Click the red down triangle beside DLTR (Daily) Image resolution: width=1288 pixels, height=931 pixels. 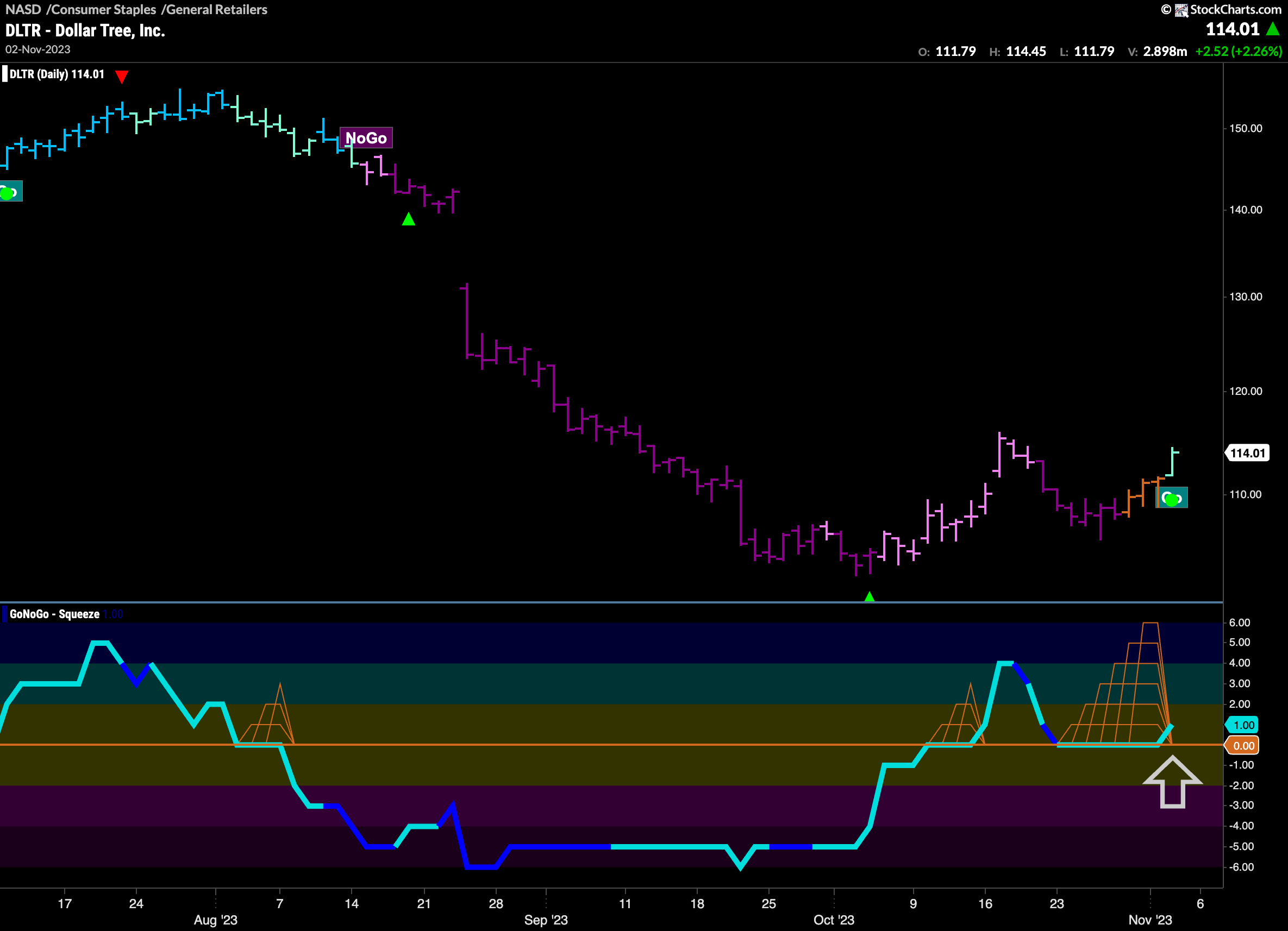tap(122, 77)
